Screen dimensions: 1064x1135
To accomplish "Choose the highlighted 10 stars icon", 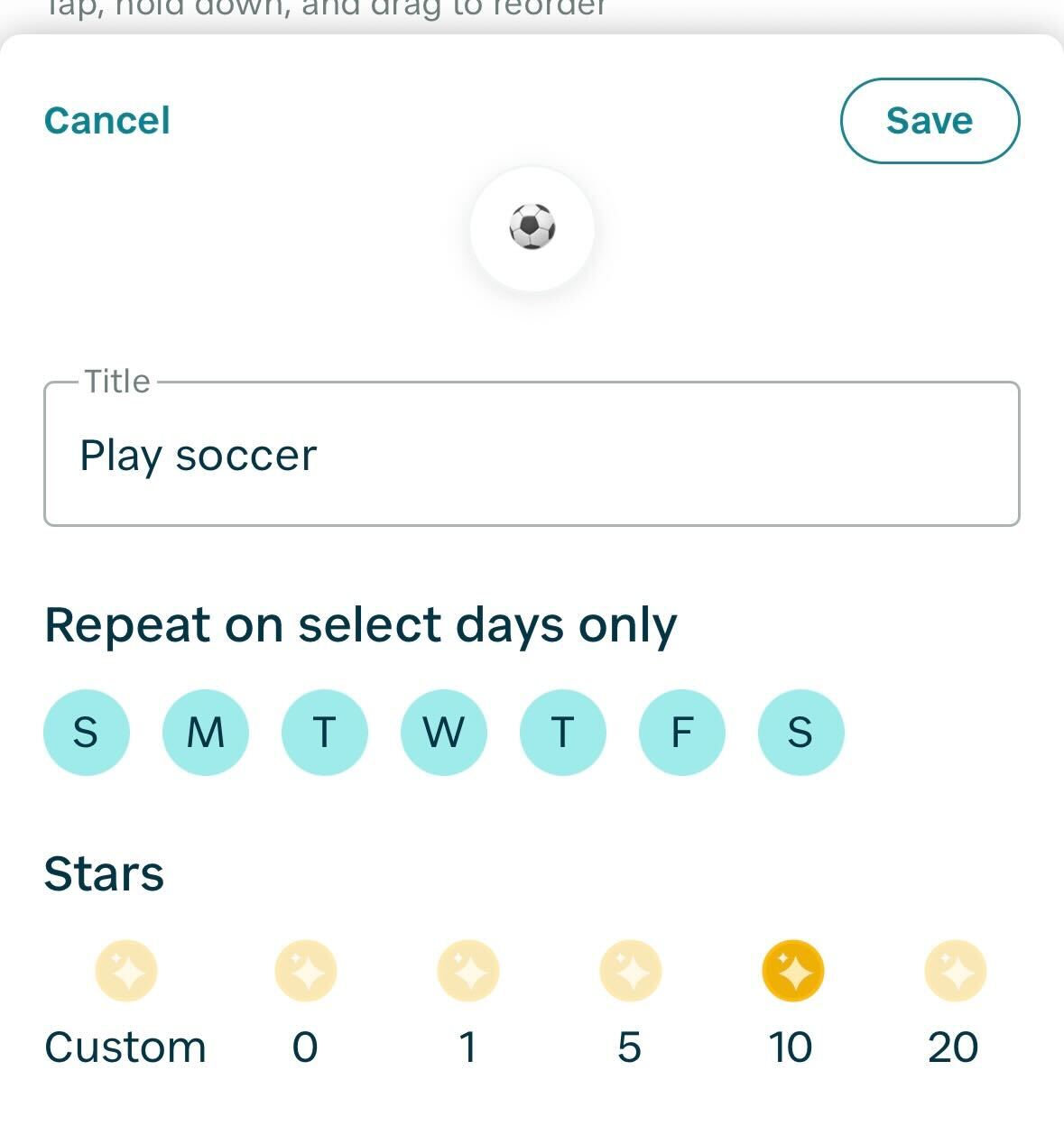I will point(792,972).
